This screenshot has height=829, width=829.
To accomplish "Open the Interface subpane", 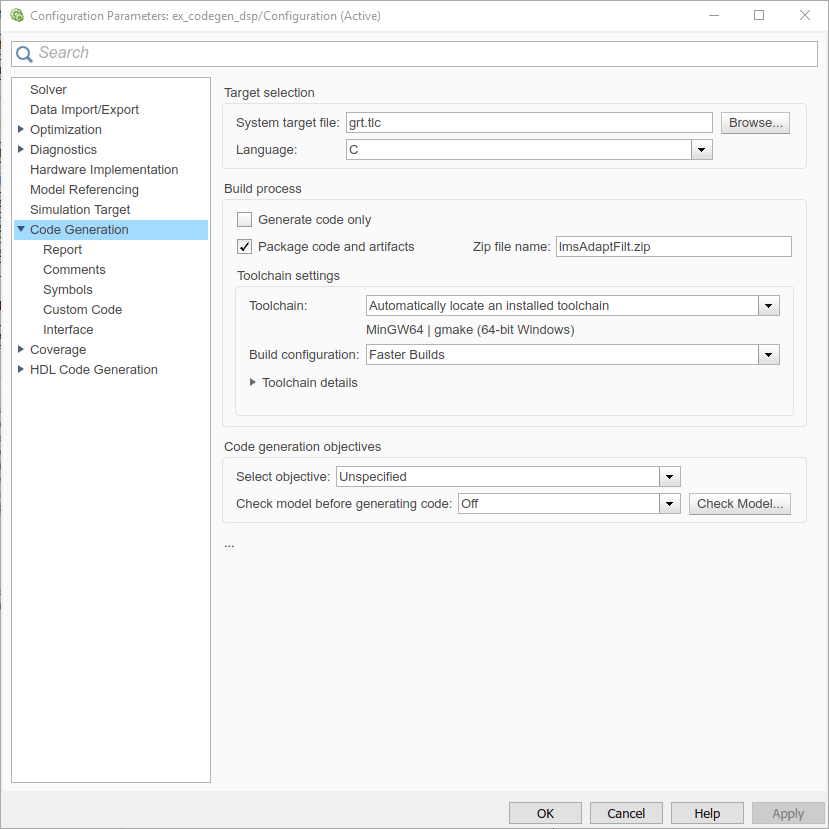I will pyautogui.click(x=68, y=330).
